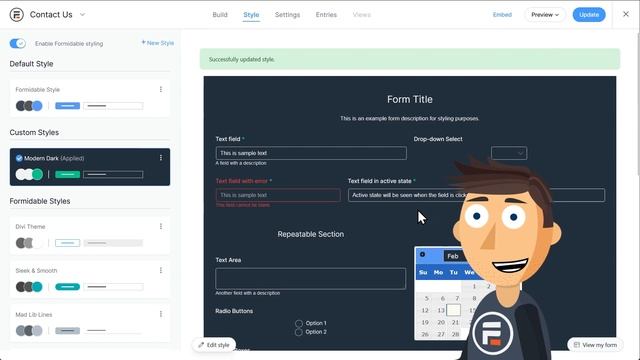Select the Divi Theme style card
Image resolution: width=640 pixels, height=360 pixels.
pos(90,236)
